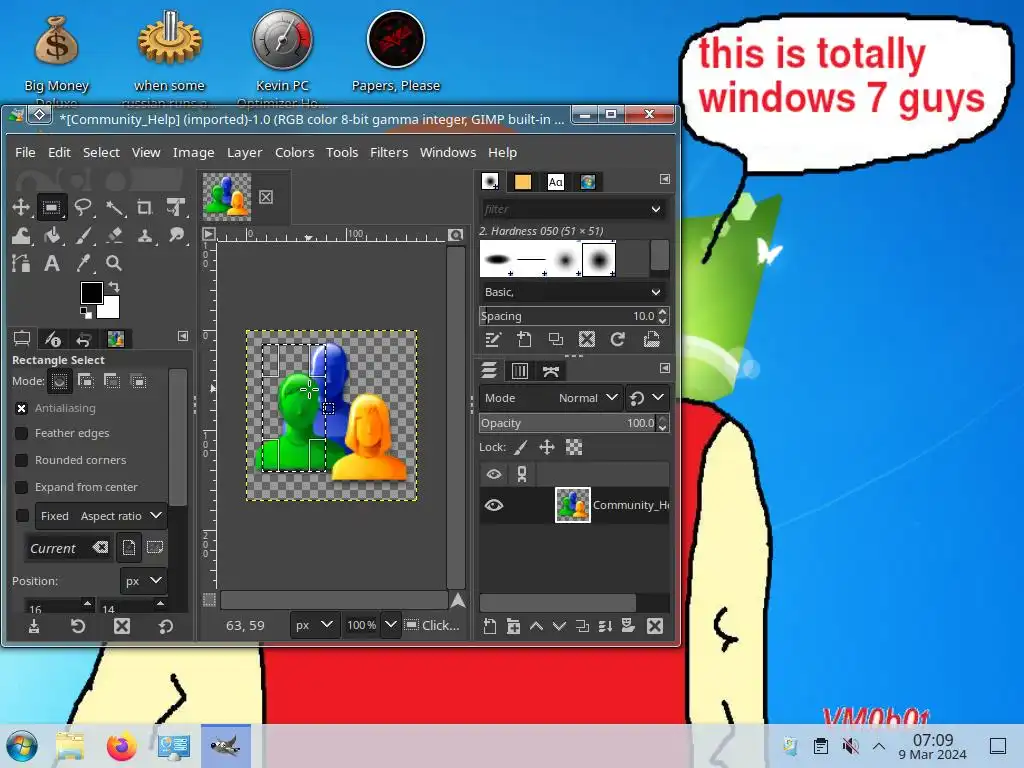Open the Position px units dropdown
1024x768 pixels.
tap(142, 581)
